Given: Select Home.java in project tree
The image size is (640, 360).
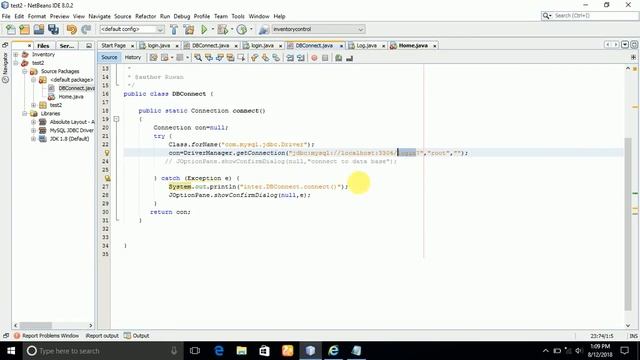Looking at the screenshot, I should tap(71, 97).
